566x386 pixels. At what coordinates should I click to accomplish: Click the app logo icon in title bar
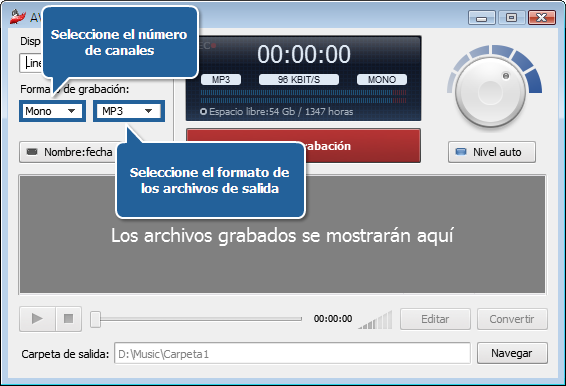pos(18,17)
